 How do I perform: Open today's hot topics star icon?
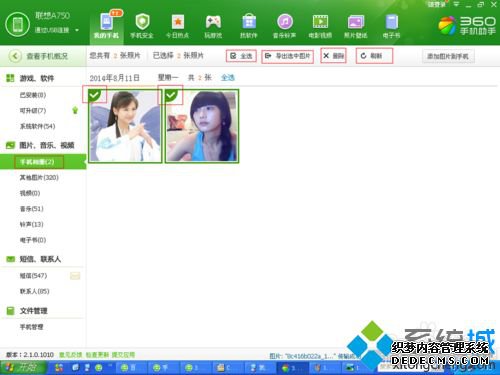tap(178, 22)
